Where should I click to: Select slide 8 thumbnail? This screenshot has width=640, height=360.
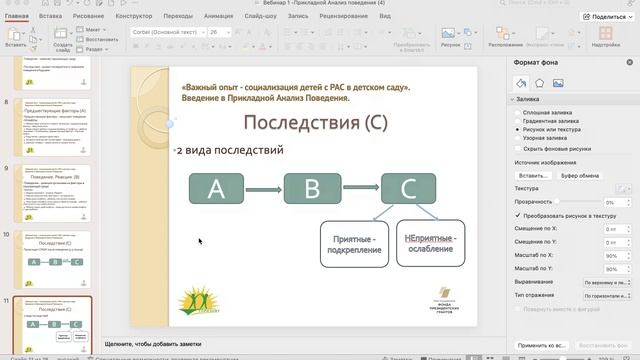(52, 127)
